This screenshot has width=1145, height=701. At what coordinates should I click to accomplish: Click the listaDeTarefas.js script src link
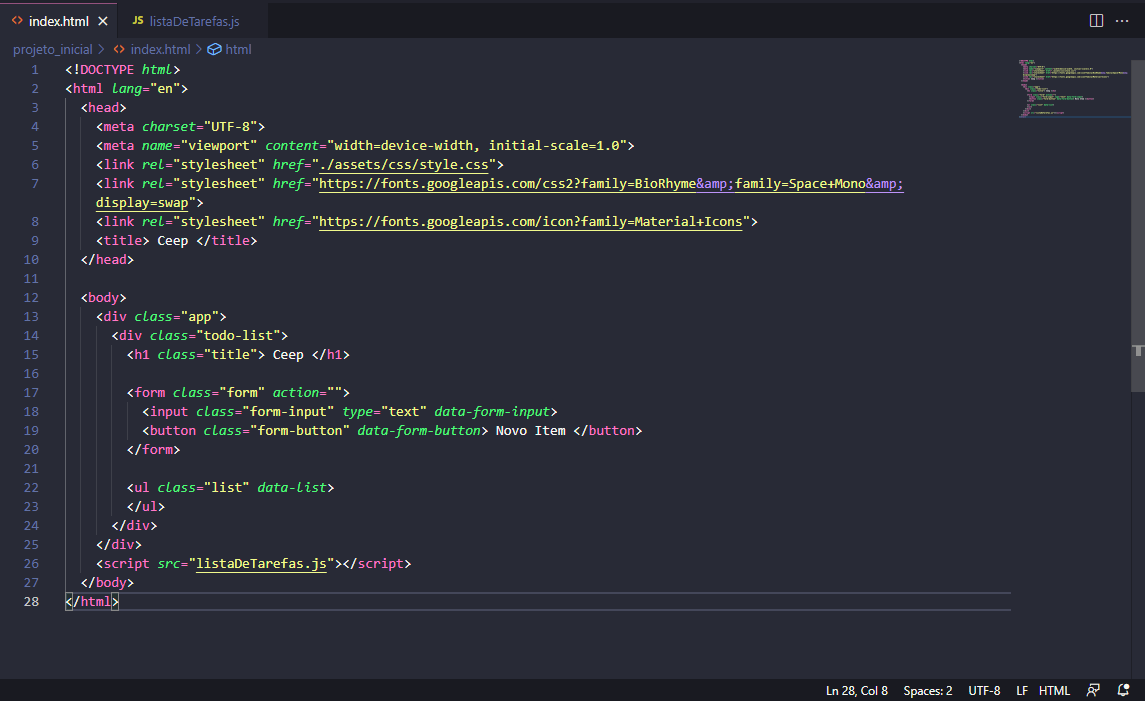[x=262, y=564]
